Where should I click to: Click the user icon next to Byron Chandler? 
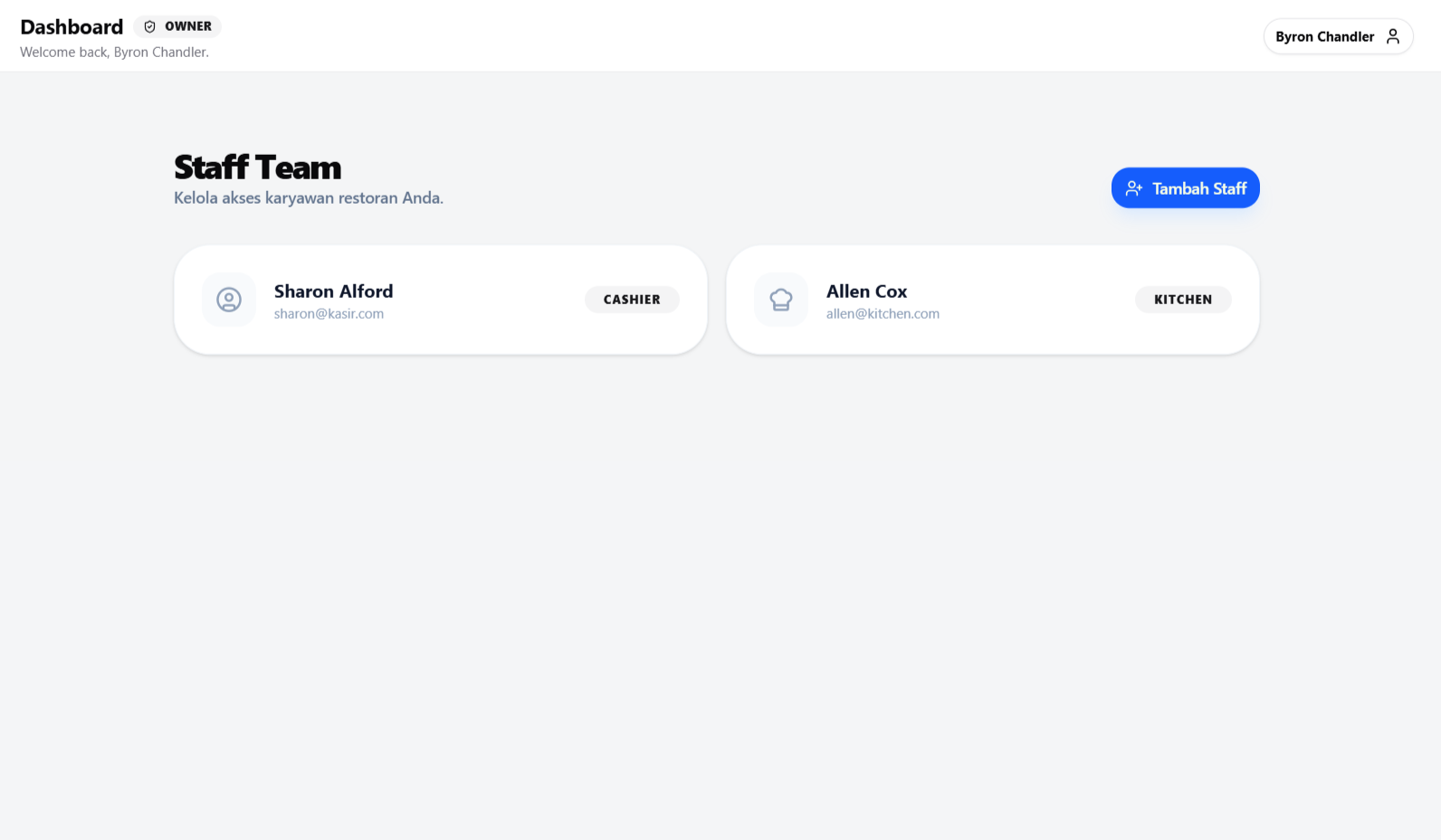pyautogui.click(x=1393, y=36)
